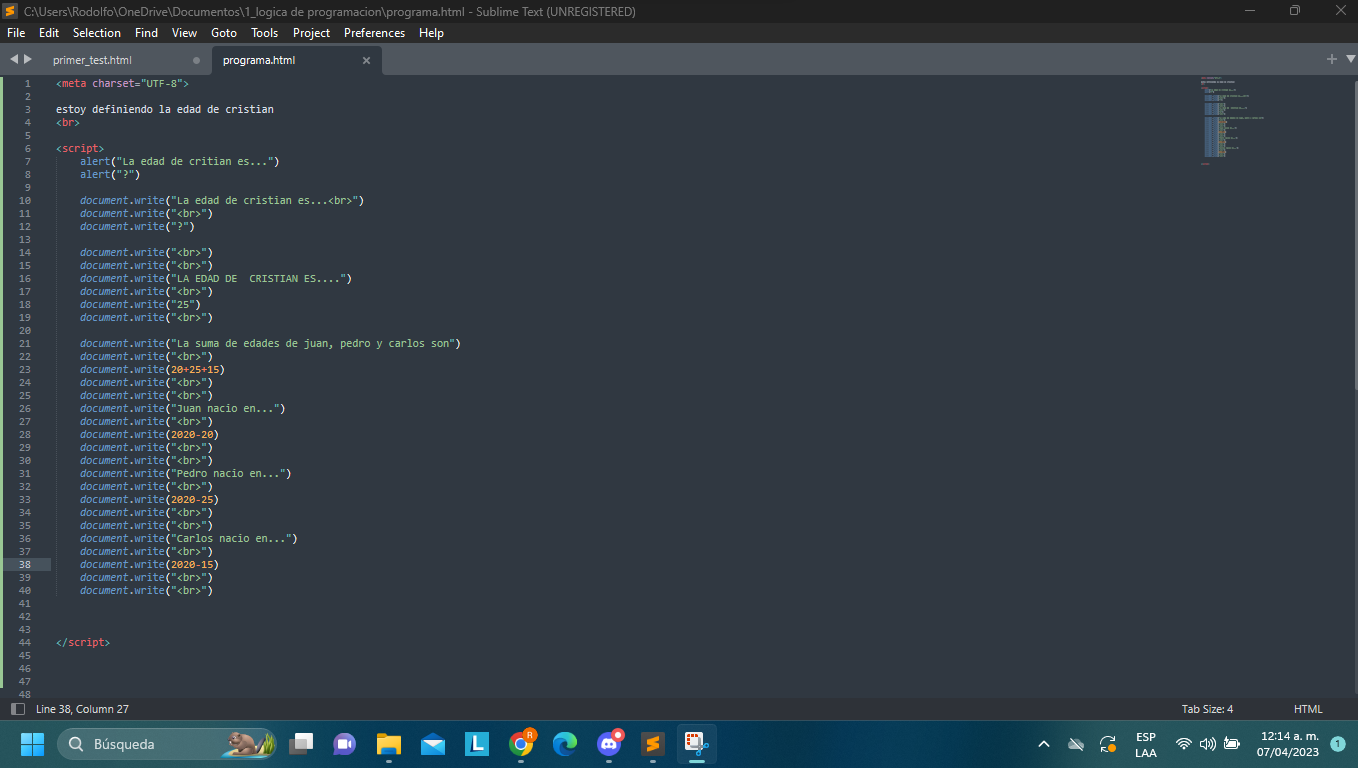Open Microsoft Edge from the taskbar
This screenshot has height=768, width=1358.
pyautogui.click(x=565, y=744)
